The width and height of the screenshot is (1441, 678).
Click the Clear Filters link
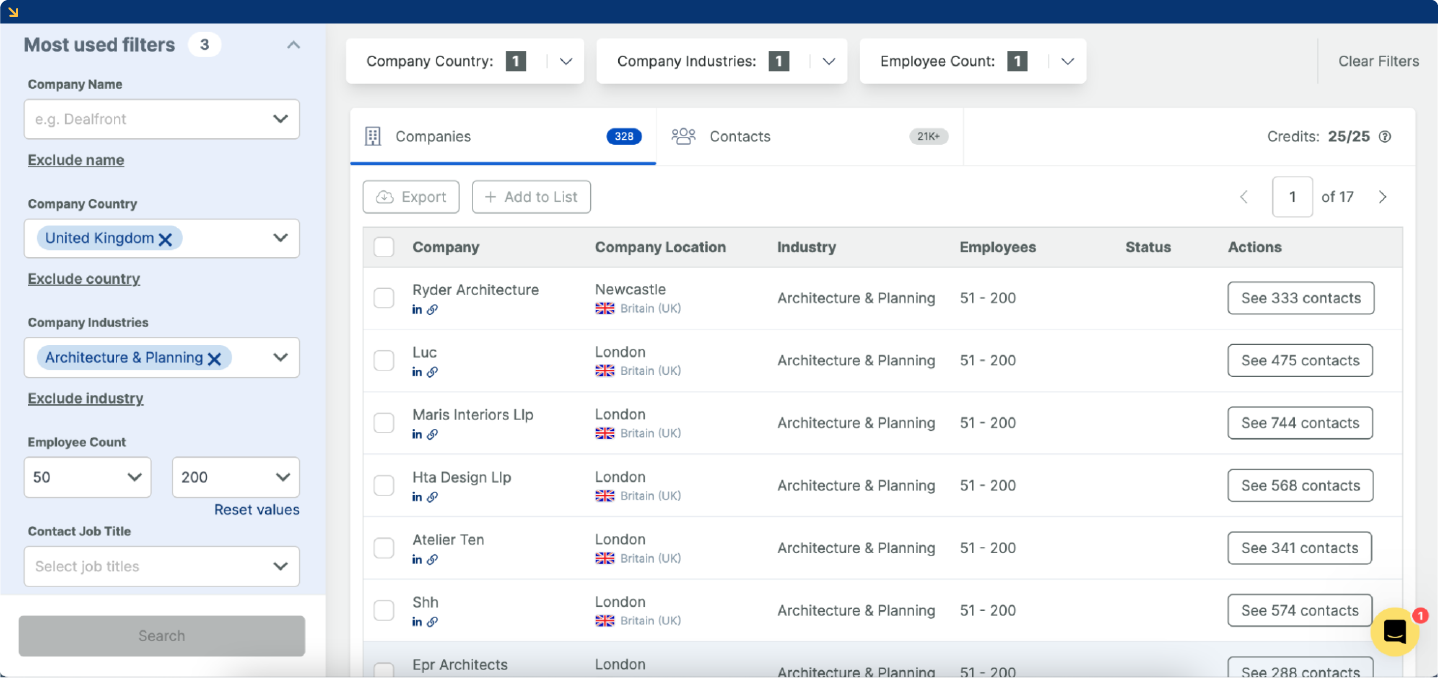tap(1378, 61)
